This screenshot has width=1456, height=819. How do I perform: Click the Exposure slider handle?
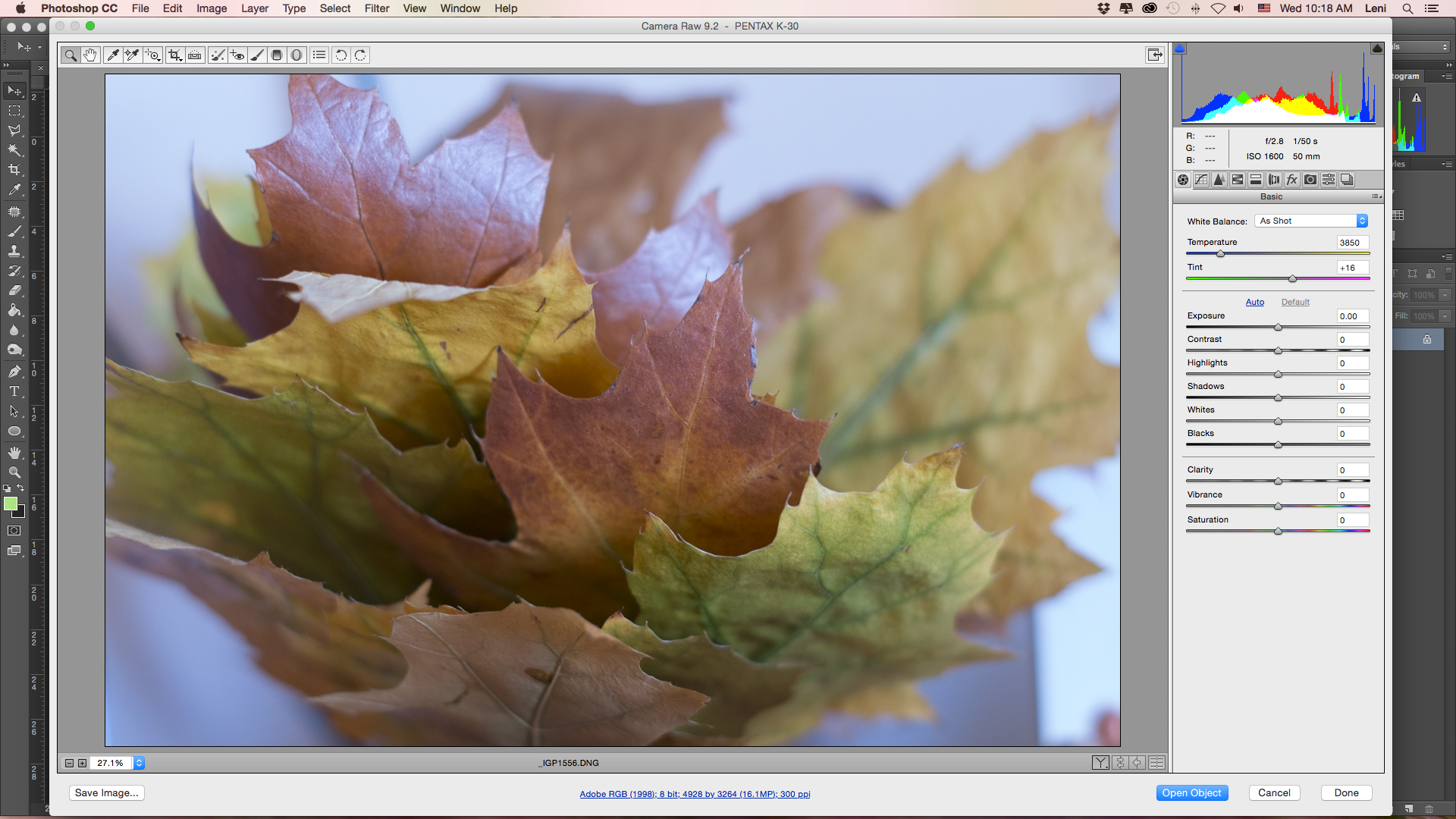1278,328
